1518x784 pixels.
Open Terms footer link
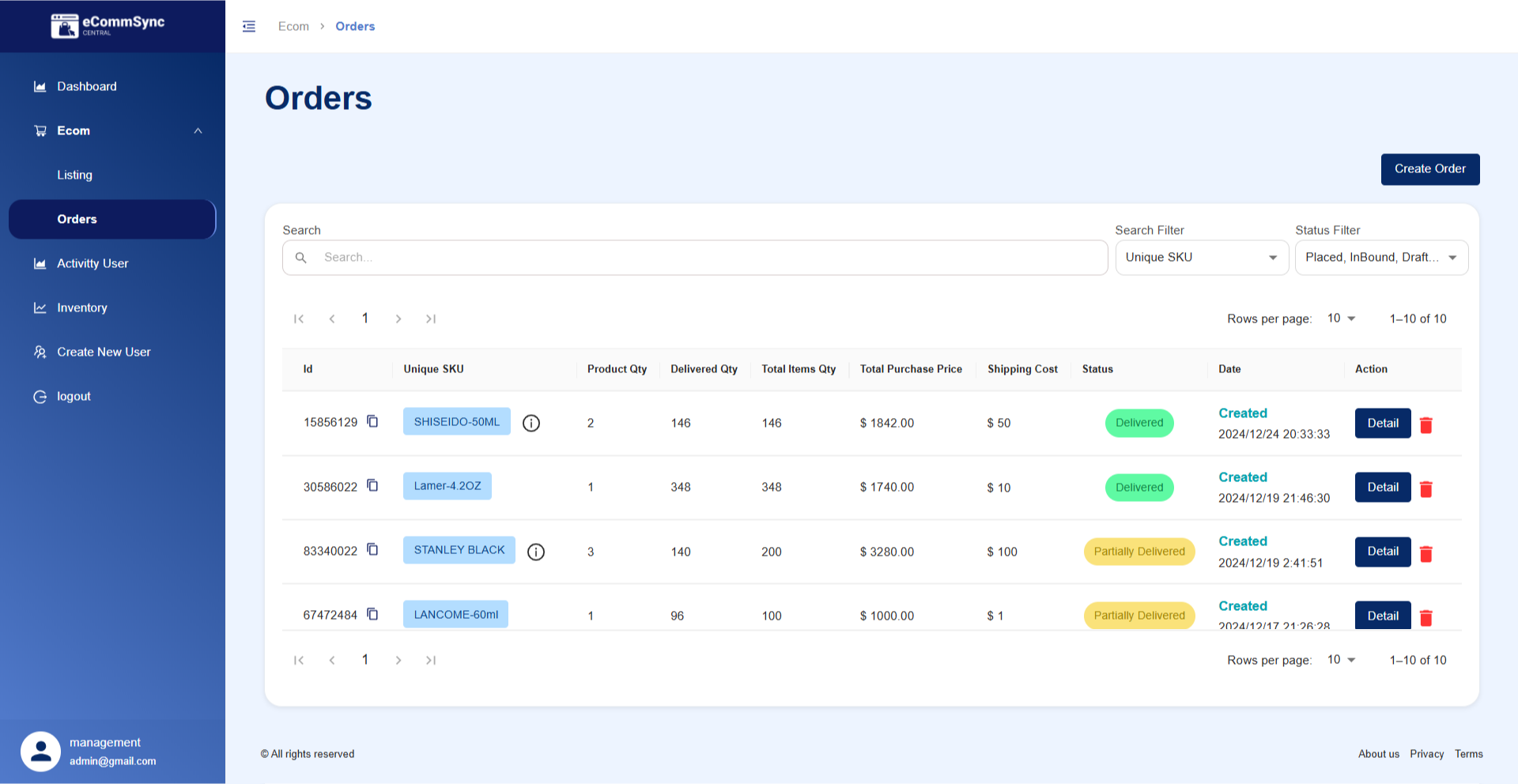point(1468,754)
